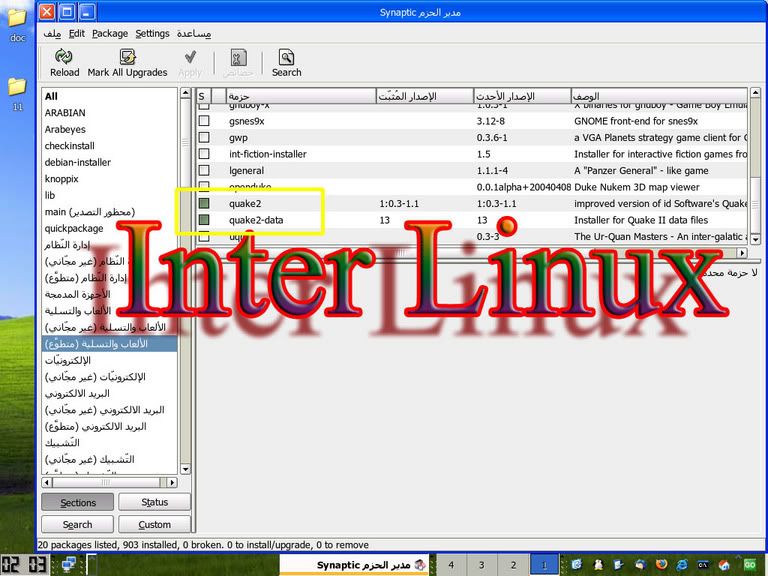Sort by the حزمة package column header
This screenshot has width=768, height=576.
click(x=300, y=96)
